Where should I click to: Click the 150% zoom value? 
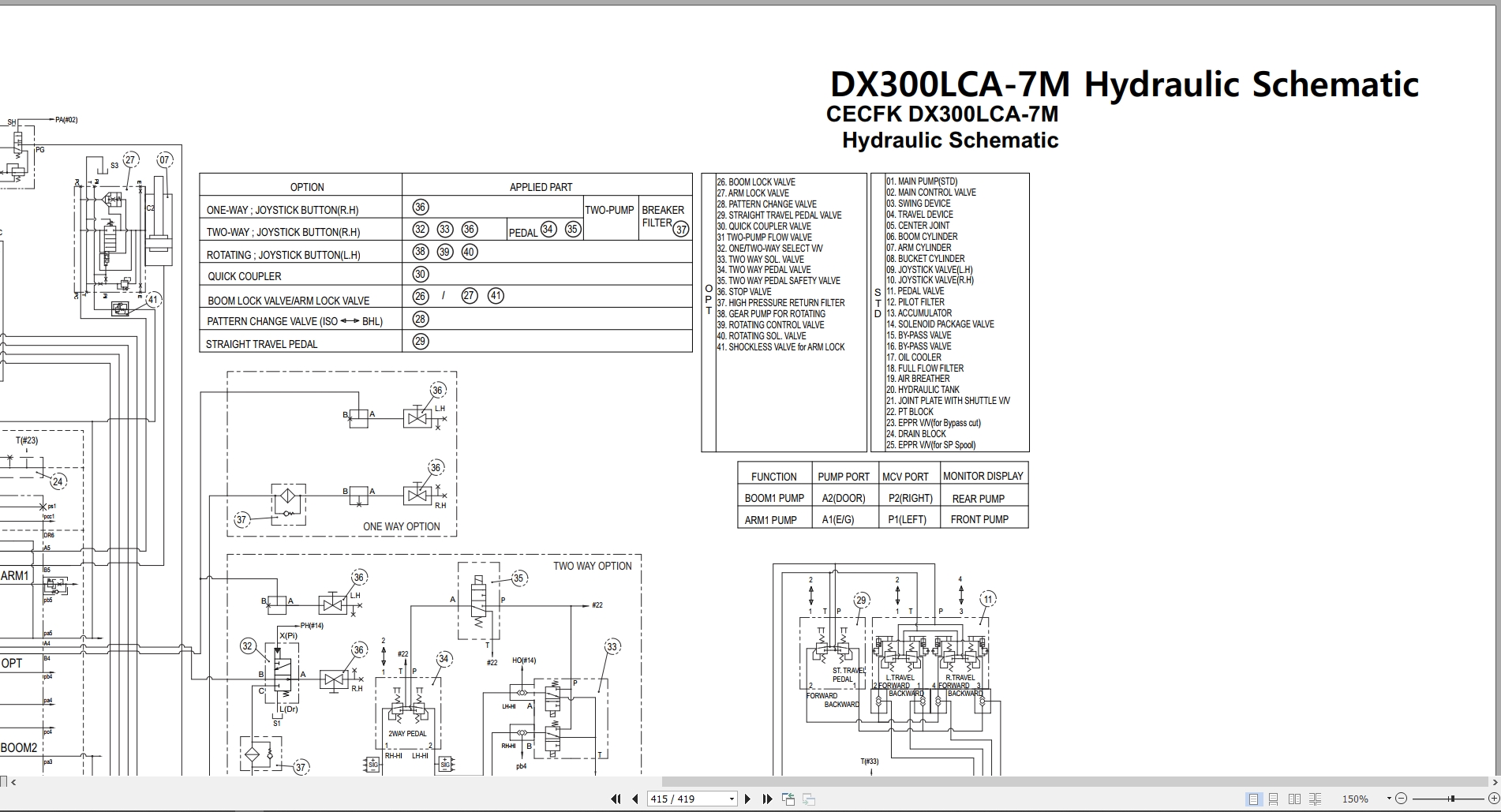(x=1355, y=799)
